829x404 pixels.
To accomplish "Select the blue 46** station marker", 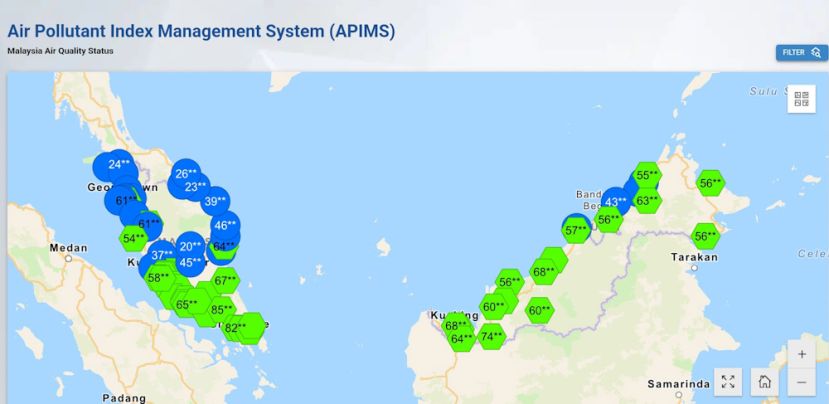I will 225,226.
